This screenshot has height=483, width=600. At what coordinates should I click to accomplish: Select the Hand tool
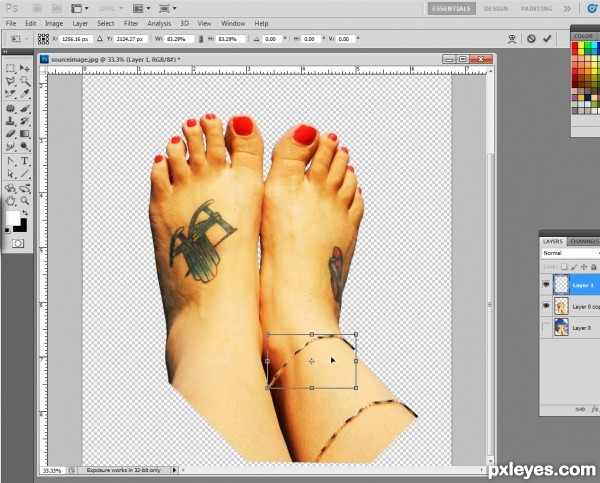(10, 201)
